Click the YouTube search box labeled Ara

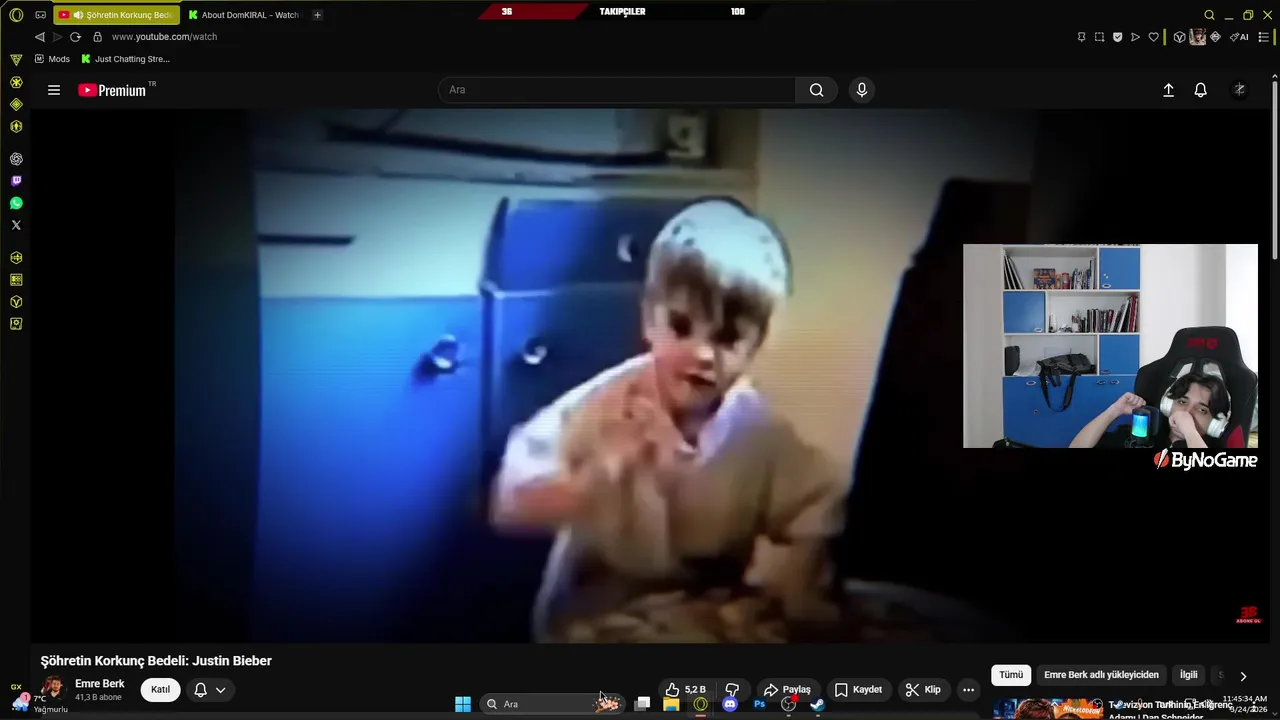click(x=617, y=90)
